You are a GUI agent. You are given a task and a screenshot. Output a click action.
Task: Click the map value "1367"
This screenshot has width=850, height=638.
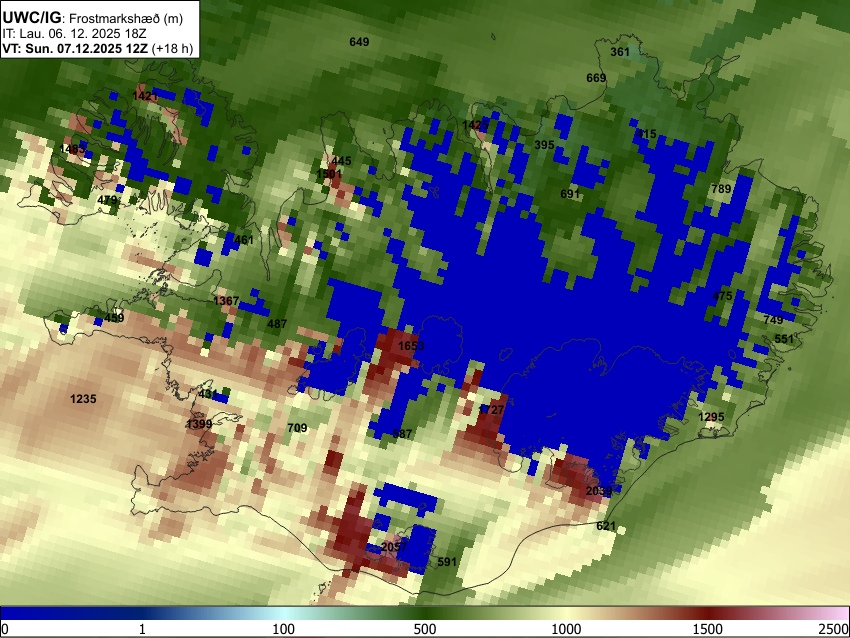226,301
